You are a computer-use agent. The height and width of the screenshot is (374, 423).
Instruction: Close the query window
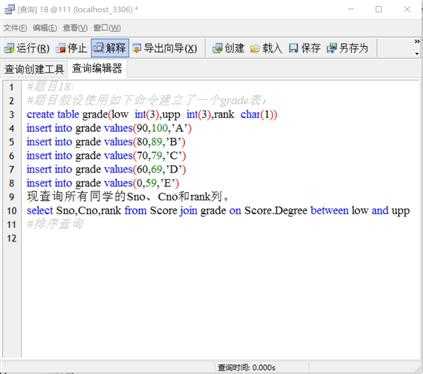[407, 9]
